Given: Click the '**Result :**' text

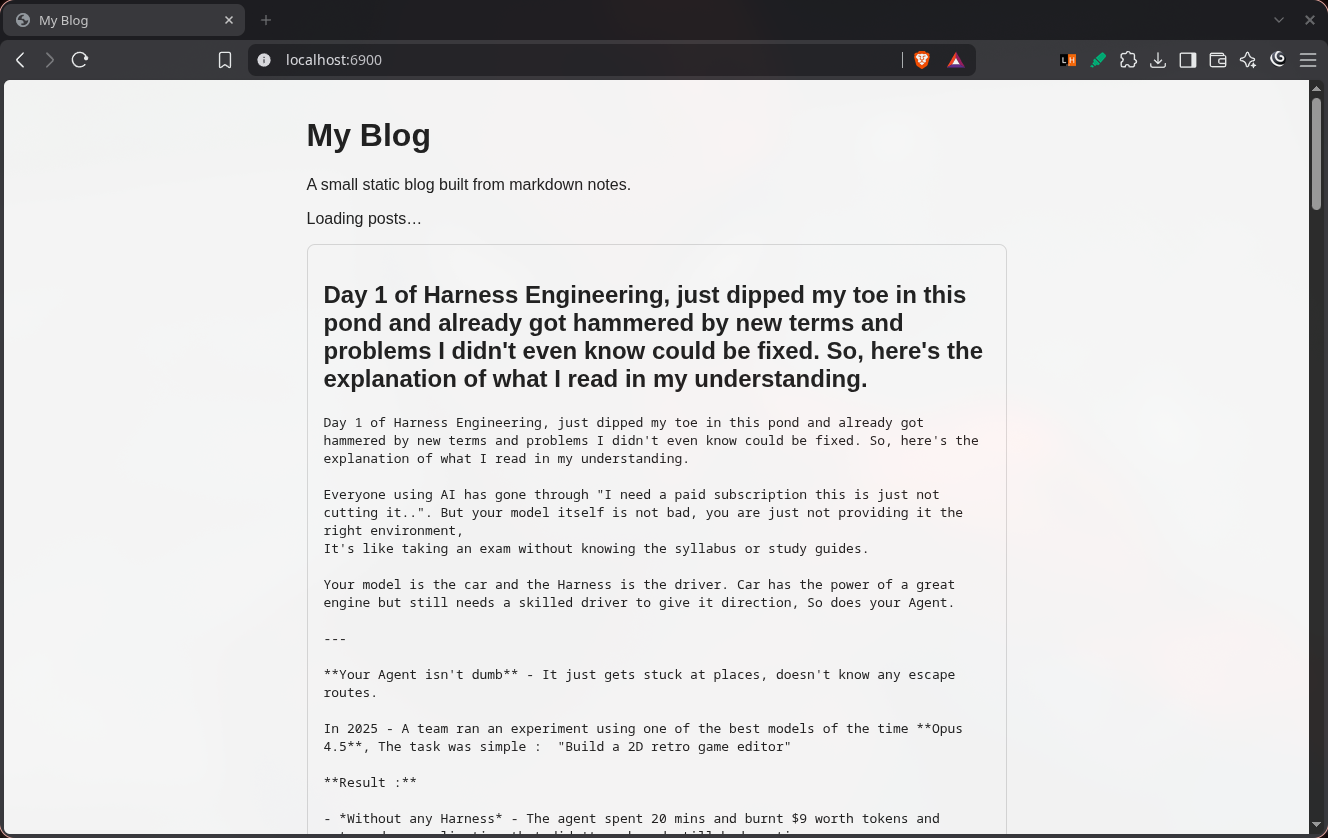Looking at the screenshot, I should tap(370, 782).
